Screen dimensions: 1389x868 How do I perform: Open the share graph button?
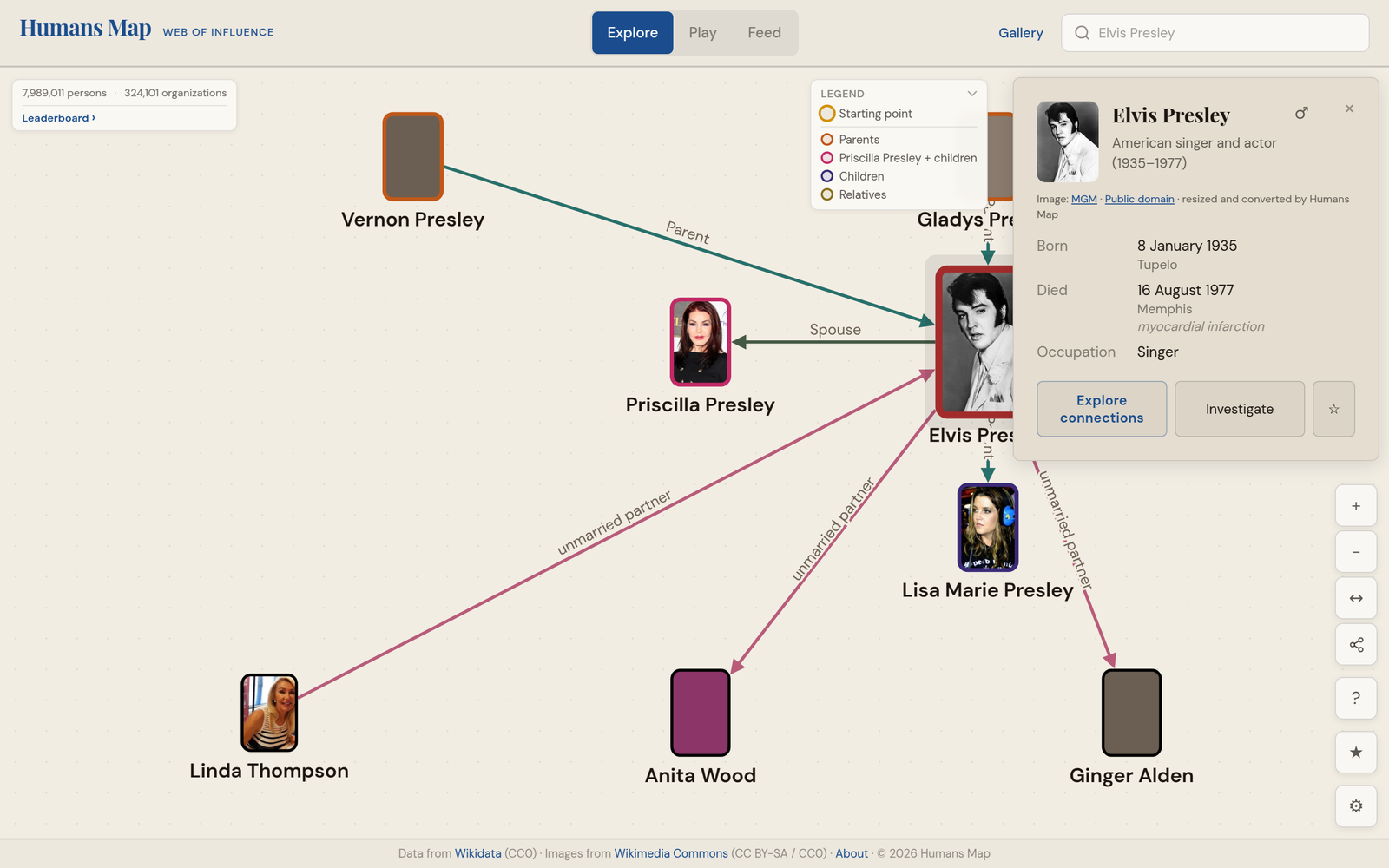point(1356,645)
